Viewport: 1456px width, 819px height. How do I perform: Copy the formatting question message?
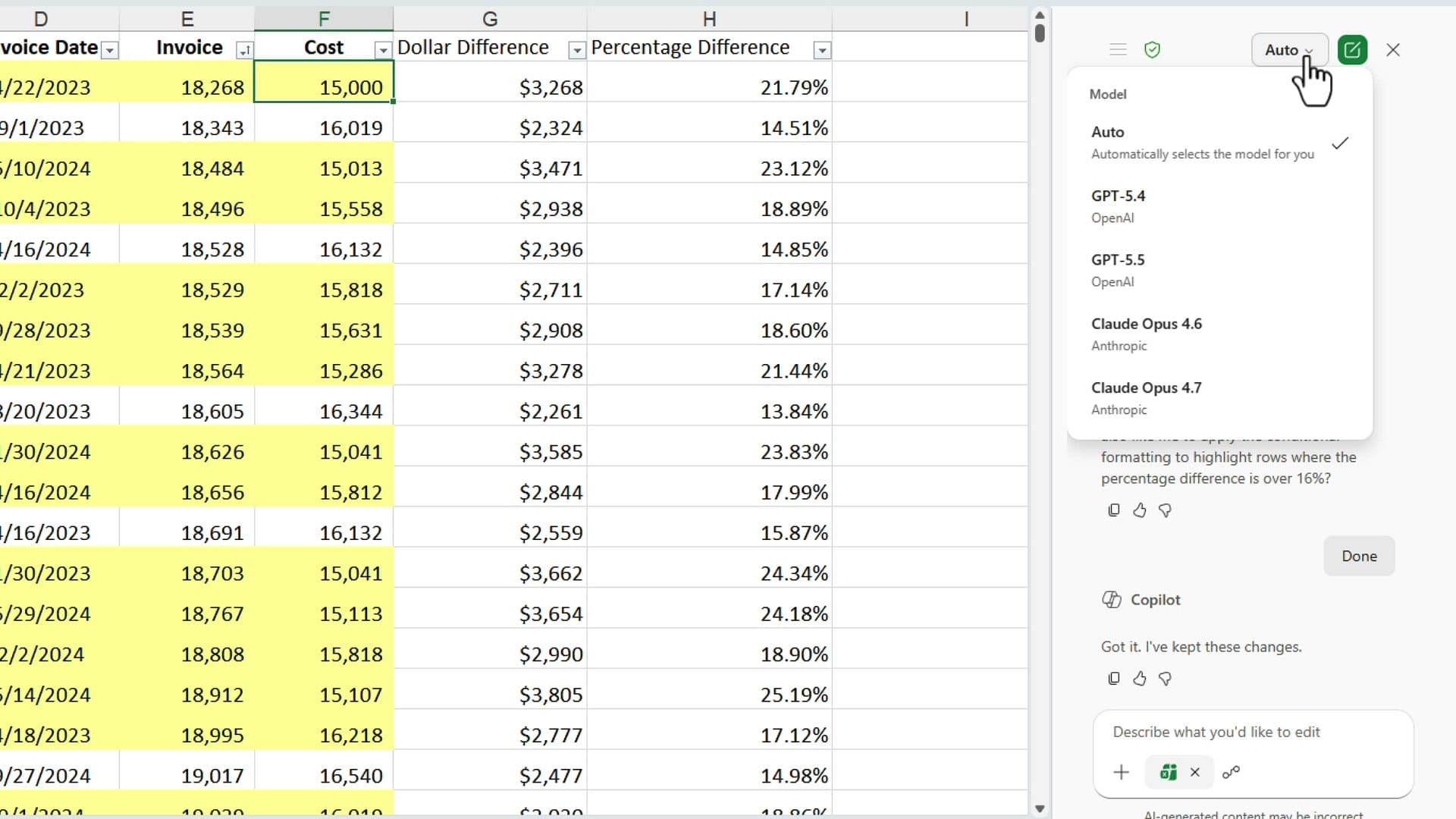[x=1114, y=510]
